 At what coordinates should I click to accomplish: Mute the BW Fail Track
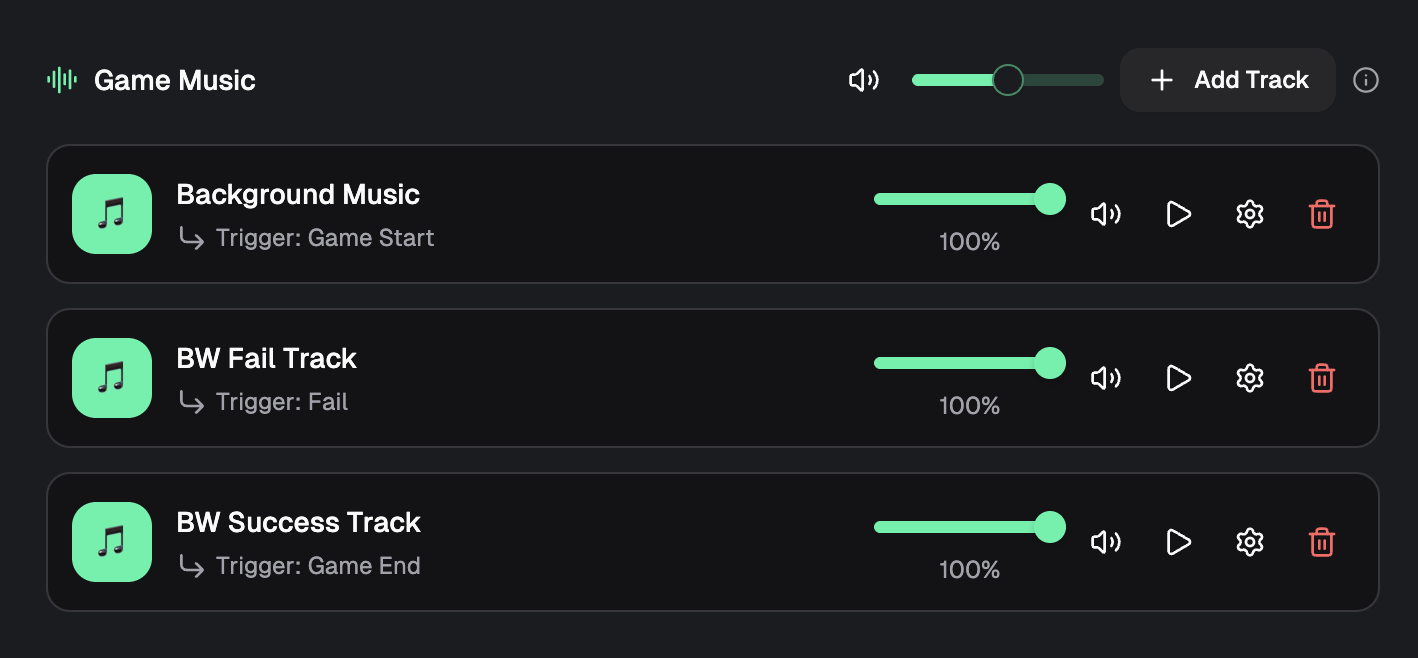pyautogui.click(x=1105, y=378)
